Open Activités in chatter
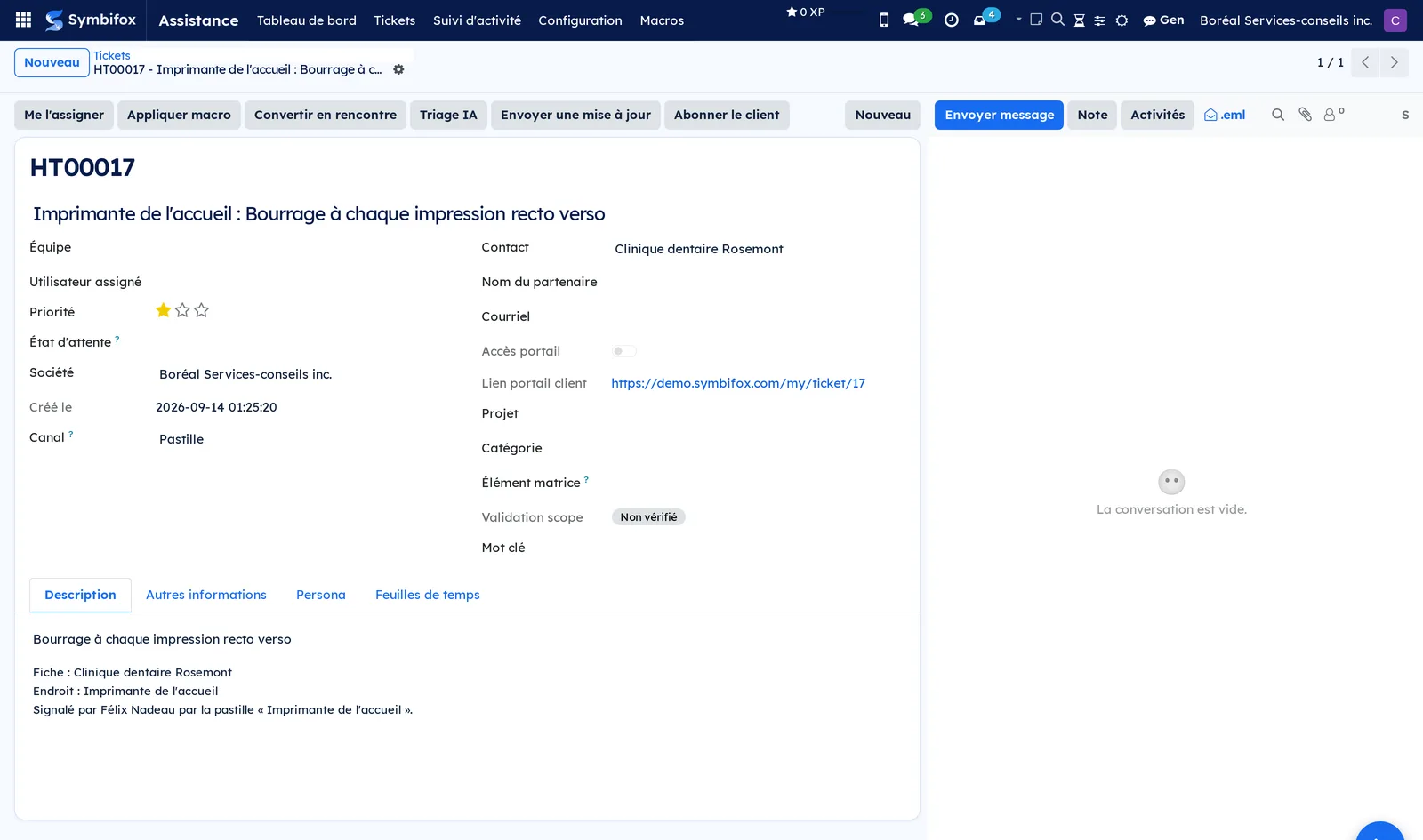Viewport: 1423px width, 840px height. point(1157,115)
